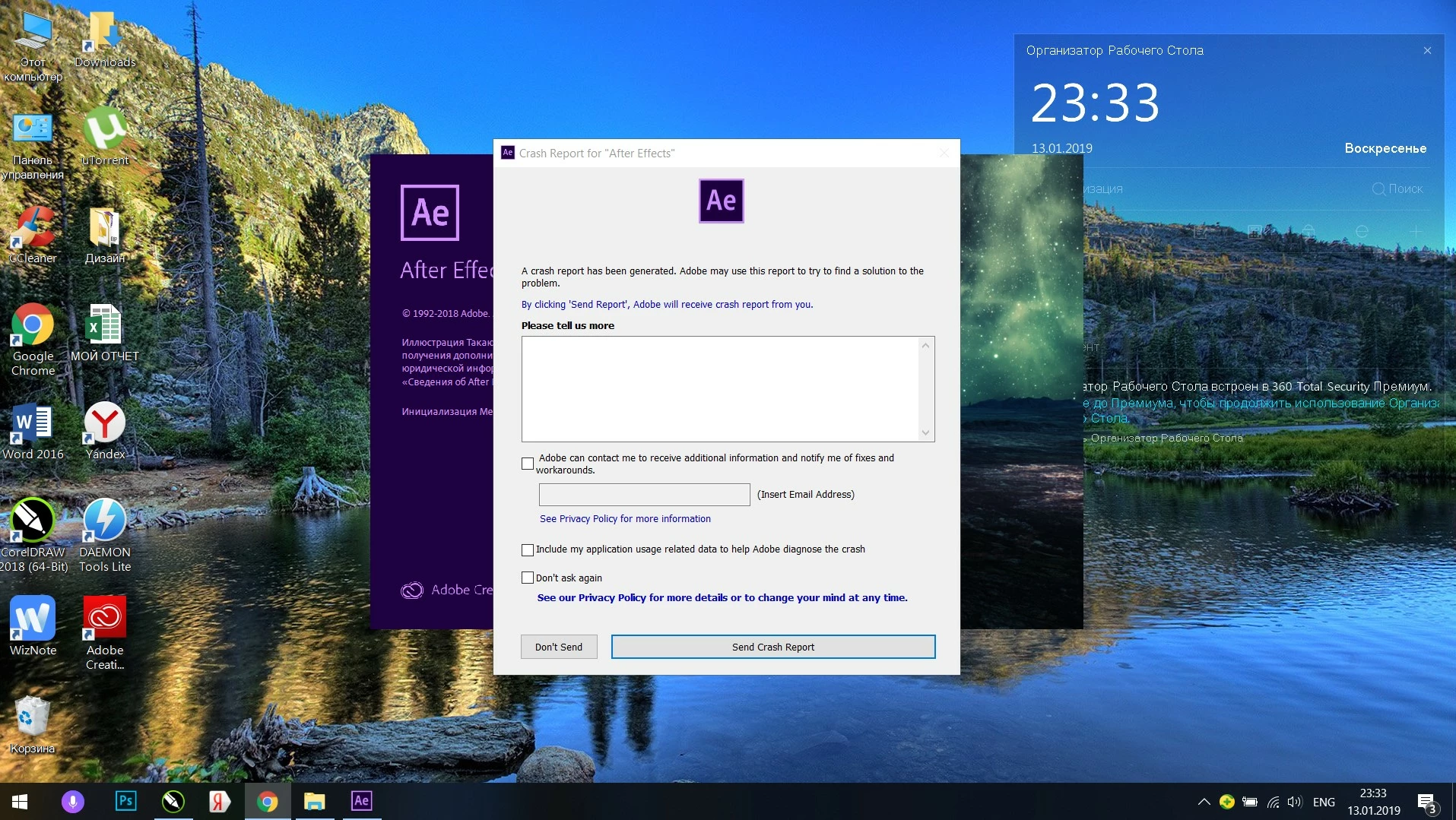Click the plus icon in organizer panel
1456x820 pixels.
(1415, 231)
